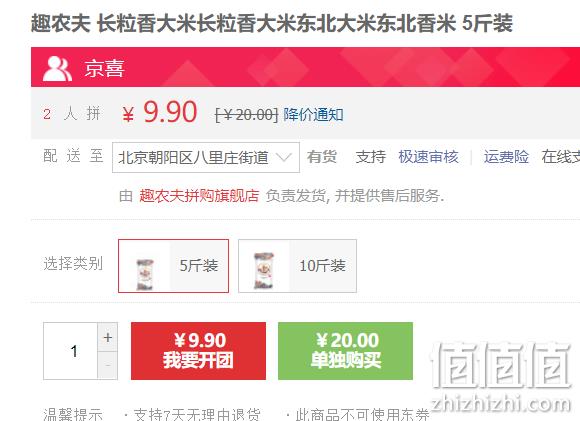Click the 京喜 group-buy people icon

57,68
